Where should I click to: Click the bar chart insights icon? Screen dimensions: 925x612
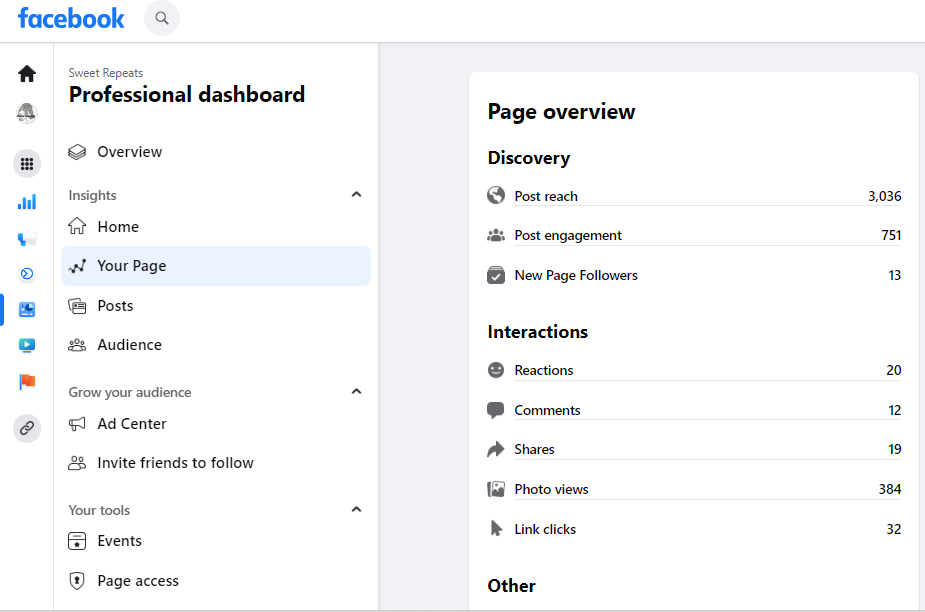(x=27, y=202)
